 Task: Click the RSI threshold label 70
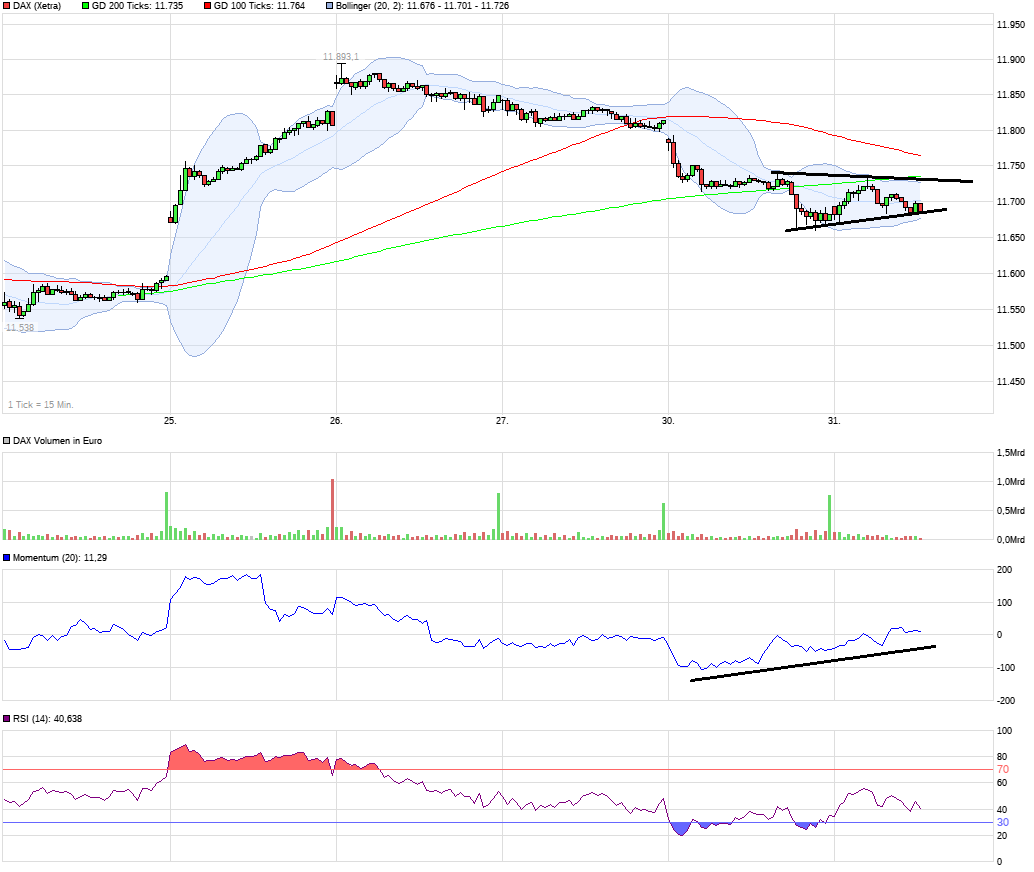pyautogui.click(x=1003, y=770)
